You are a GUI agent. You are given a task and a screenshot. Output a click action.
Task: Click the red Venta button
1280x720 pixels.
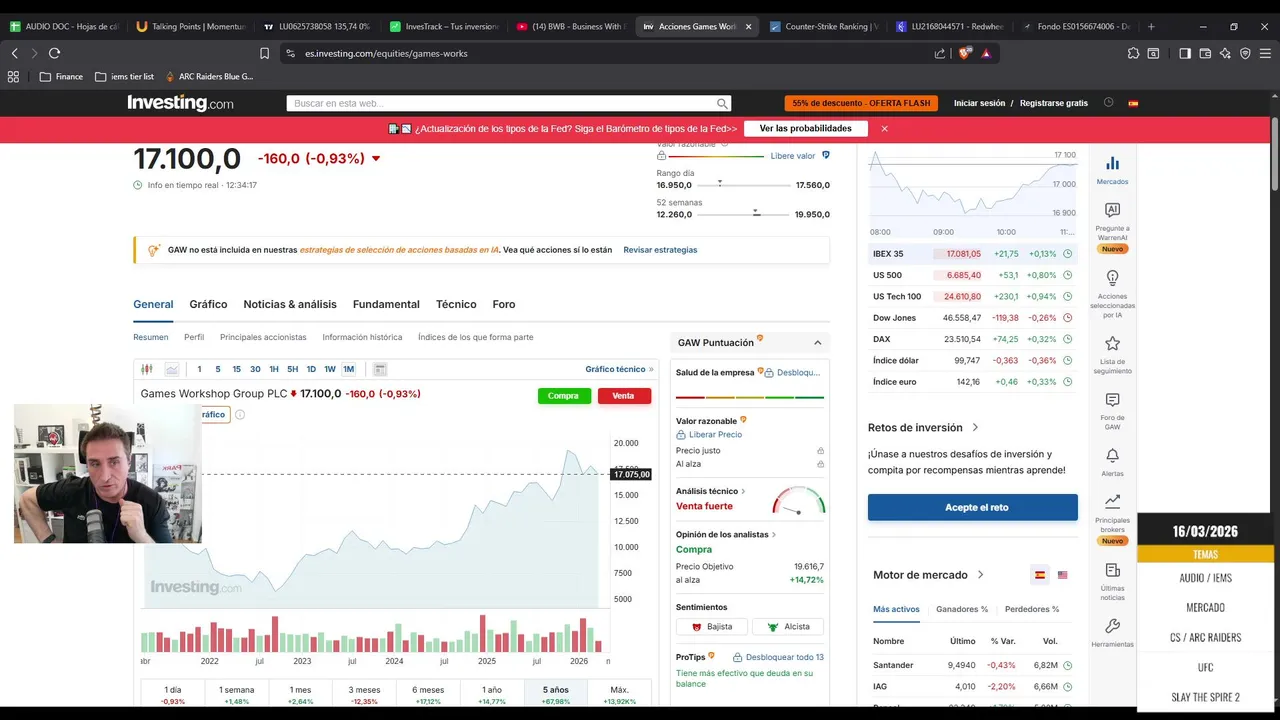[623, 396]
